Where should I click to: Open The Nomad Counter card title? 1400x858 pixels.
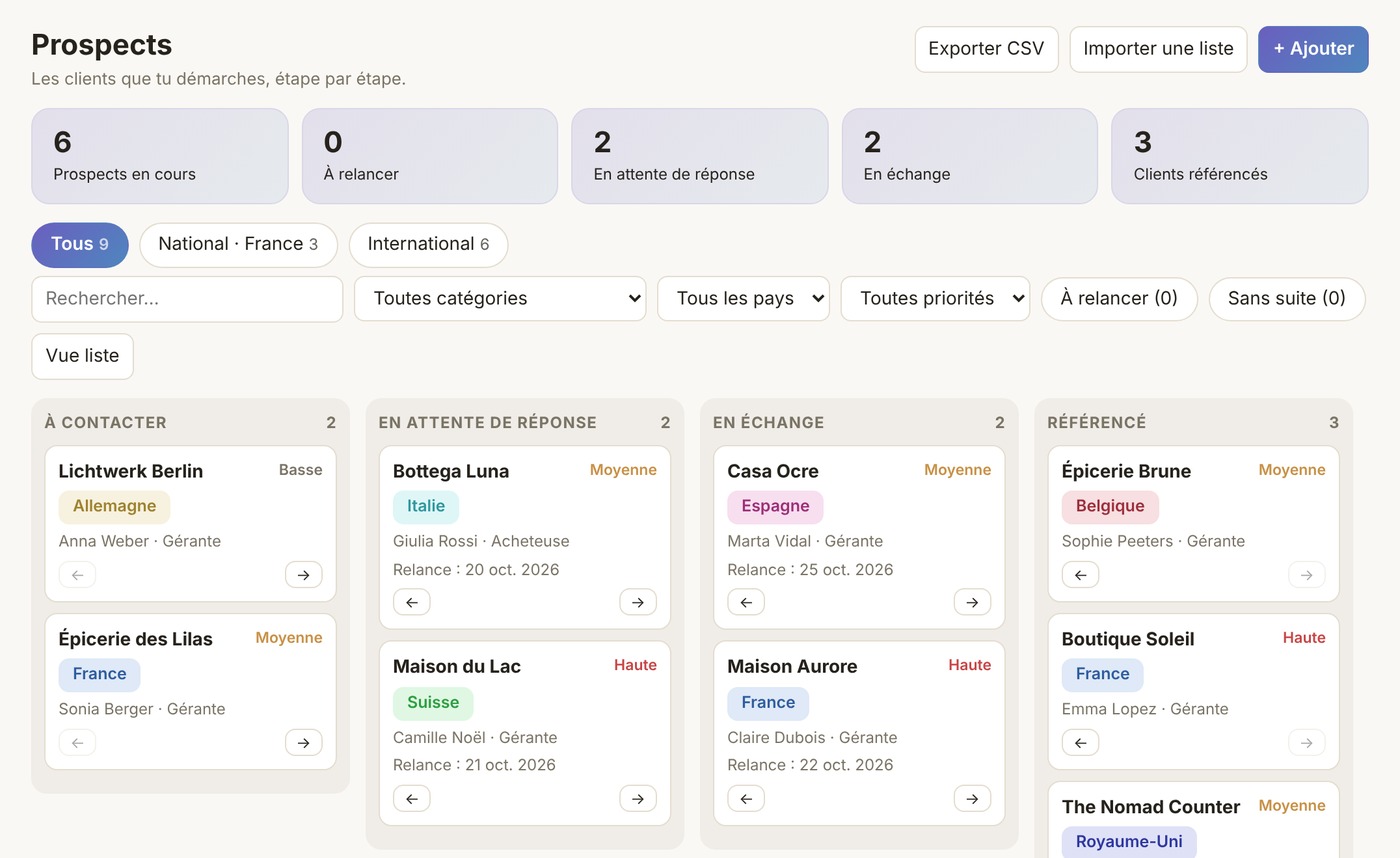click(1151, 807)
